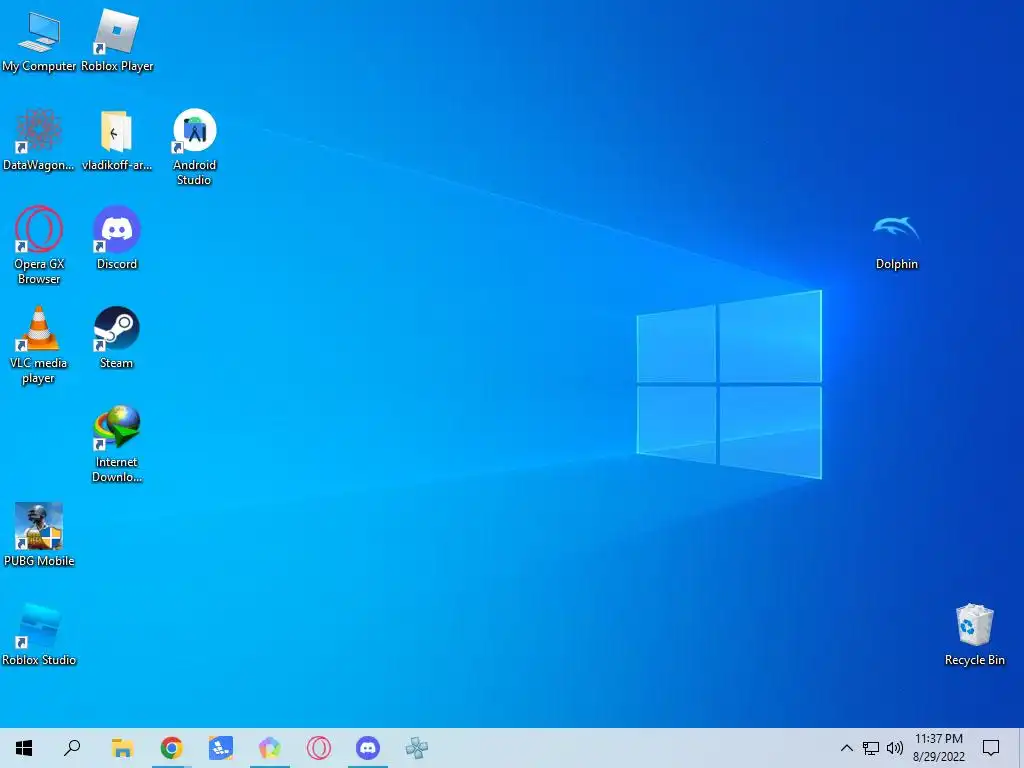Select the Opera GX Browser shortcut
This screenshot has height=768, width=1024.
[x=39, y=246]
